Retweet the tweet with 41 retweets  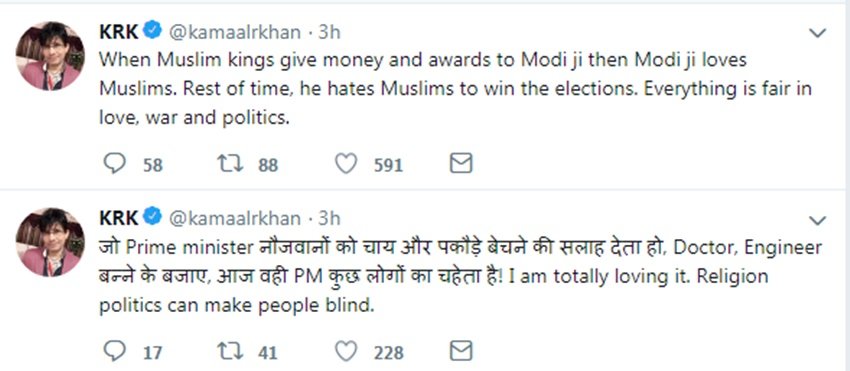coord(230,351)
